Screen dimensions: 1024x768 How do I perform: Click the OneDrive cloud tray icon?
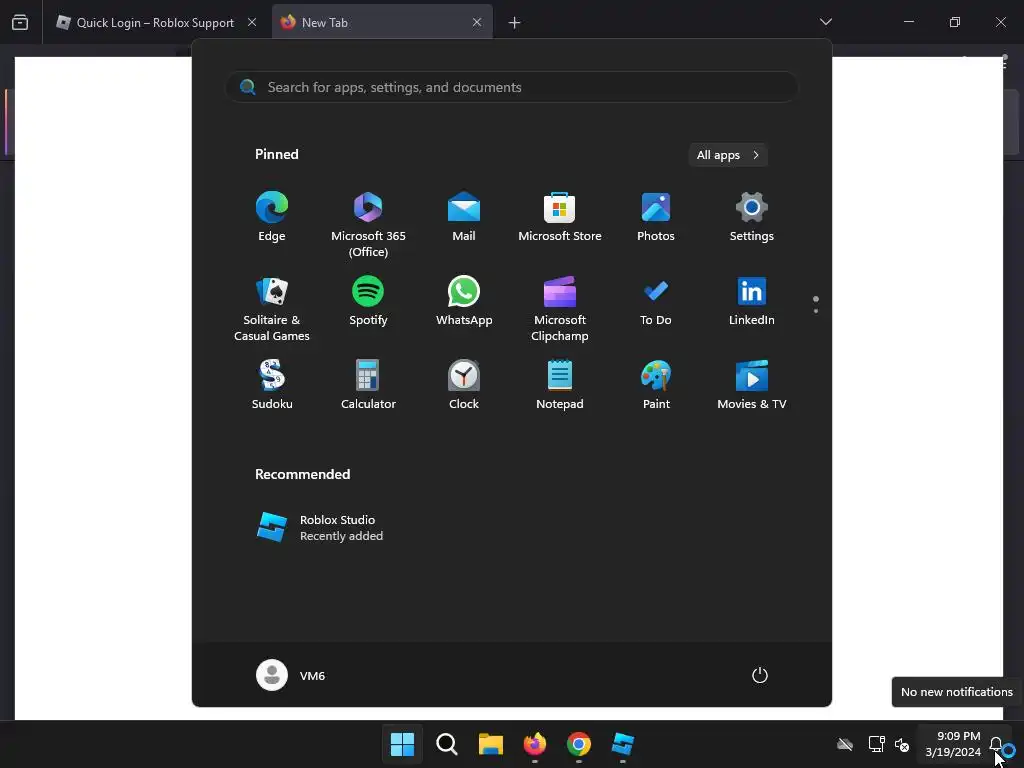coord(845,744)
